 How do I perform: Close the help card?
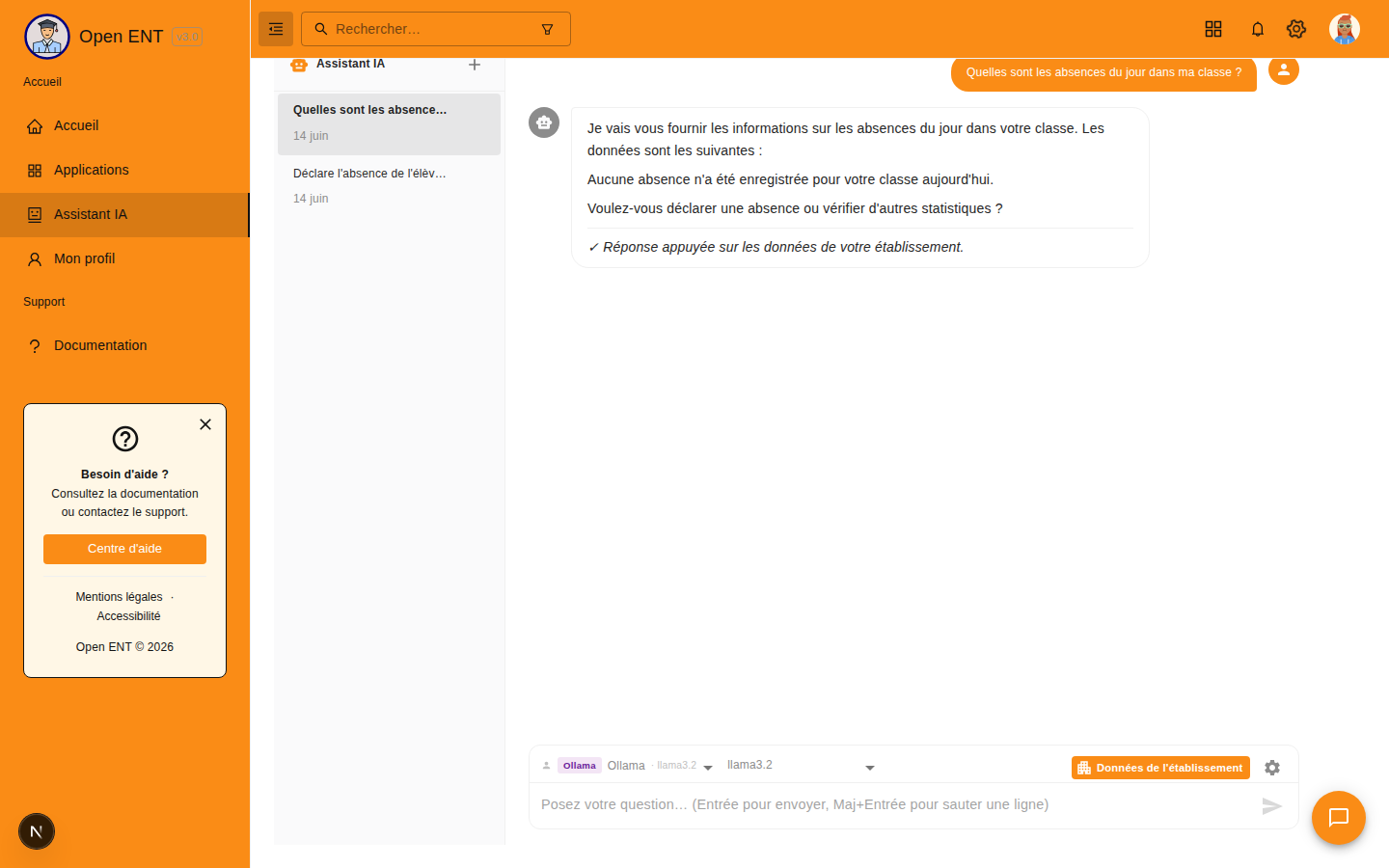click(205, 424)
